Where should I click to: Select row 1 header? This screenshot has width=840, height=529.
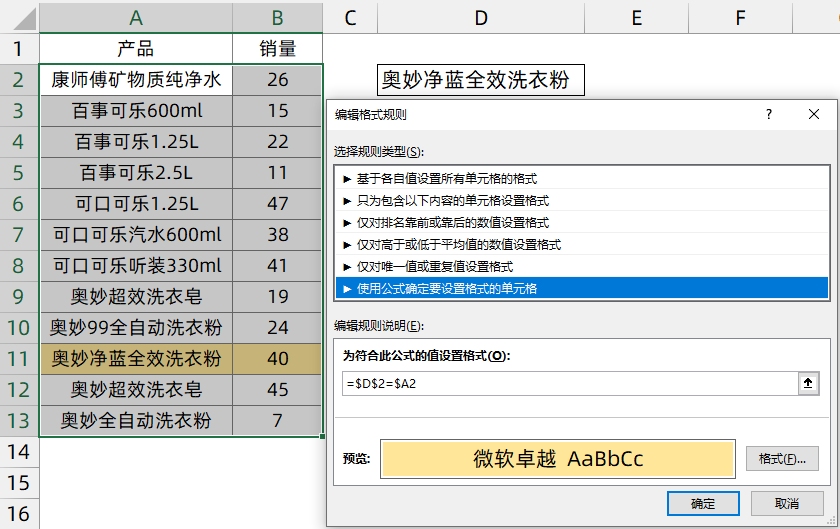(x=19, y=49)
